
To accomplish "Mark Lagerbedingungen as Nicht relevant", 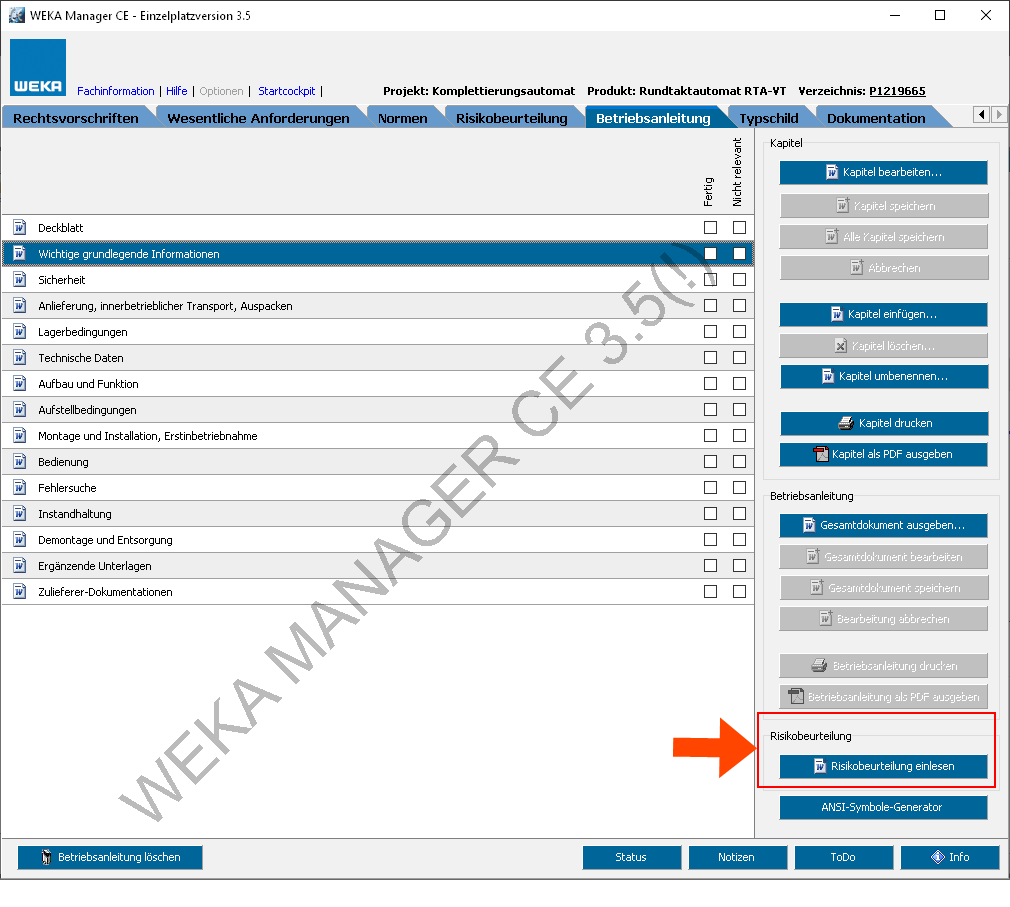I will 739,332.
